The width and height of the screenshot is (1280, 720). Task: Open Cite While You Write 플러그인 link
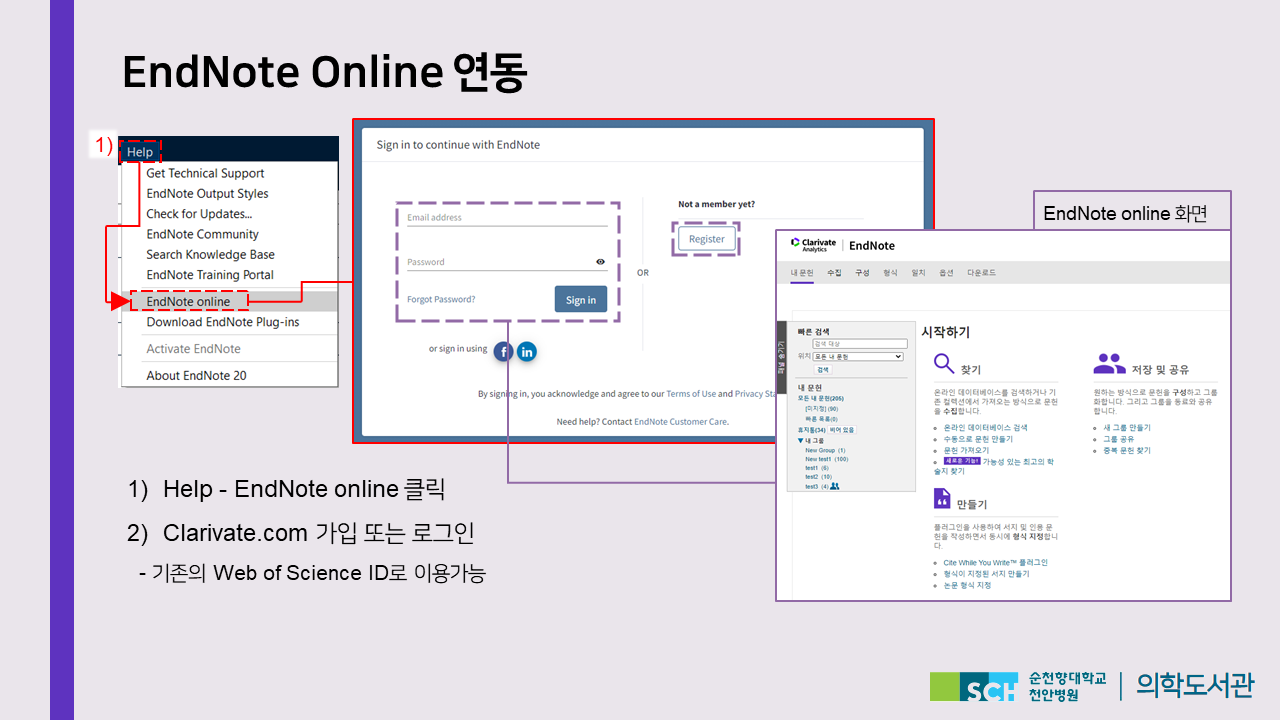996,563
